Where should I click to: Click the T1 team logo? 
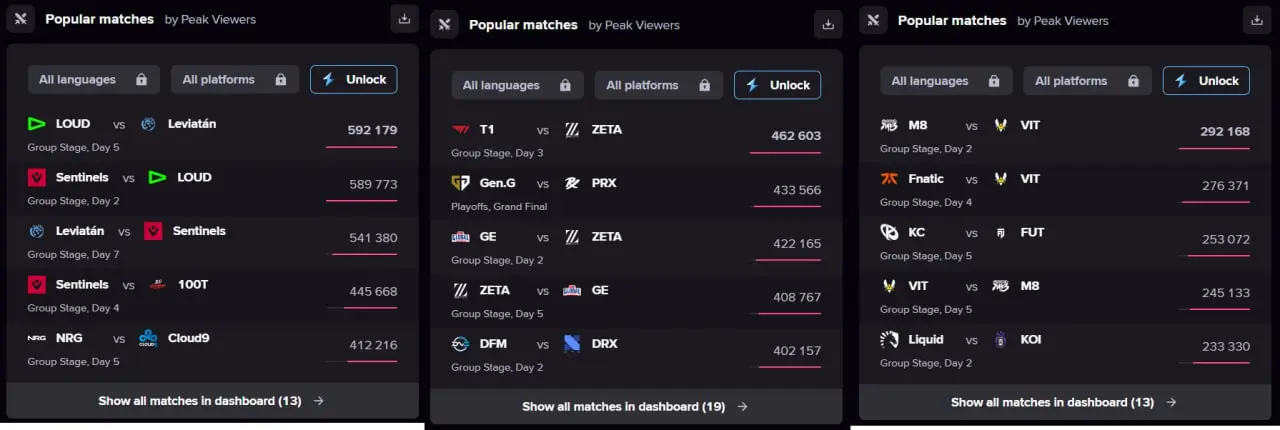pos(460,130)
